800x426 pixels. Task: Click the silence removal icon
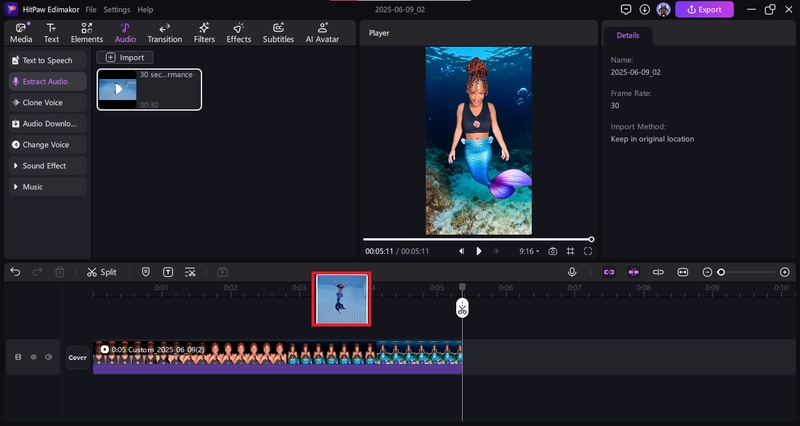pyautogui.click(x=190, y=272)
